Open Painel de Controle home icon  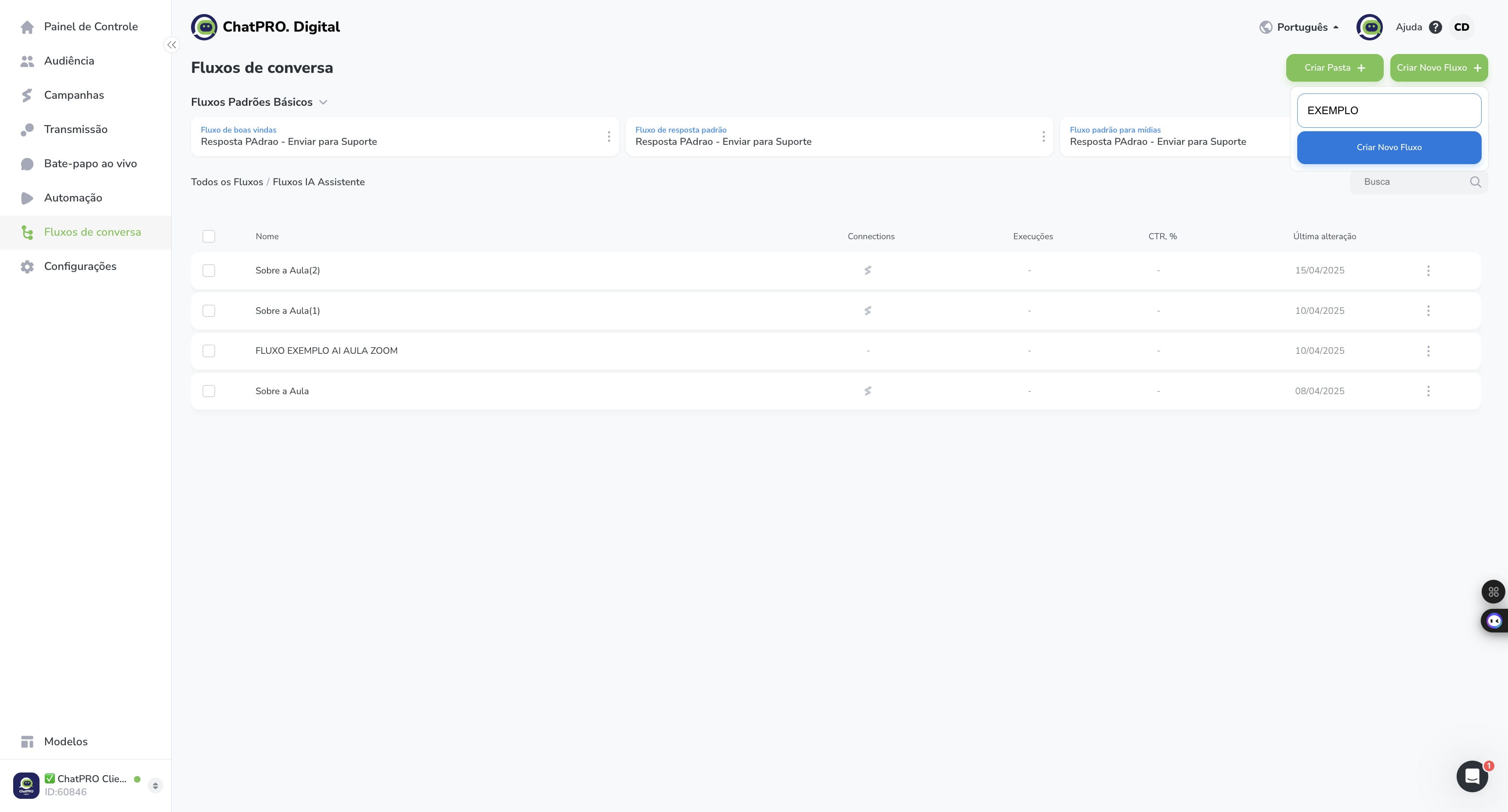[27, 27]
